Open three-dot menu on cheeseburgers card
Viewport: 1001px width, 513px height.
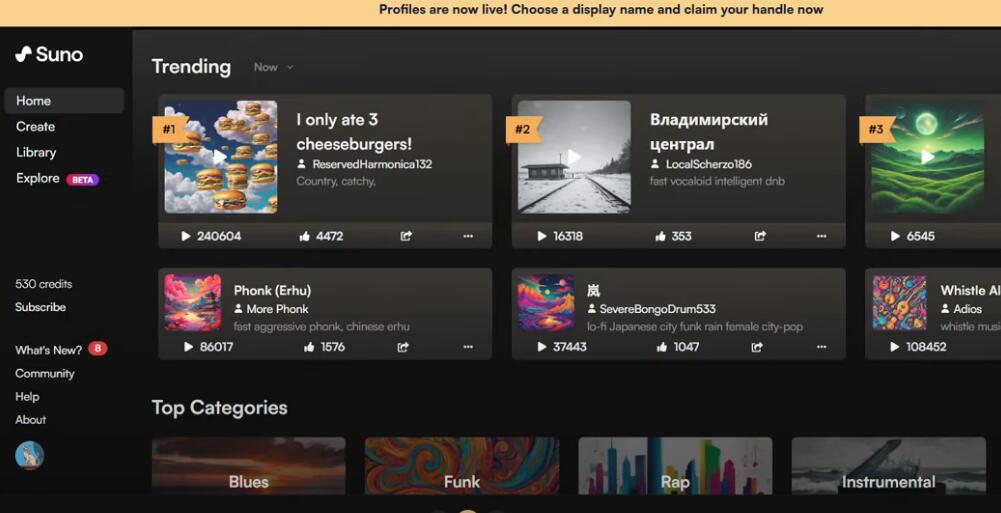pos(467,236)
